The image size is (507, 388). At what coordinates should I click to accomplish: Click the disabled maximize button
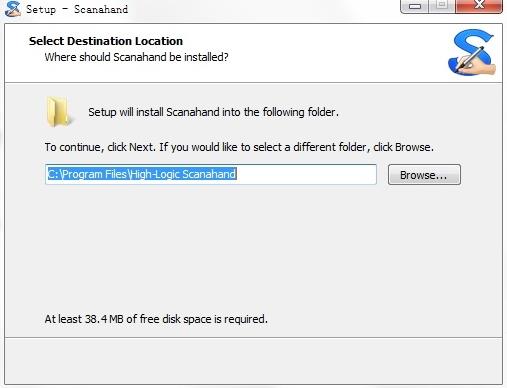(442, 6)
